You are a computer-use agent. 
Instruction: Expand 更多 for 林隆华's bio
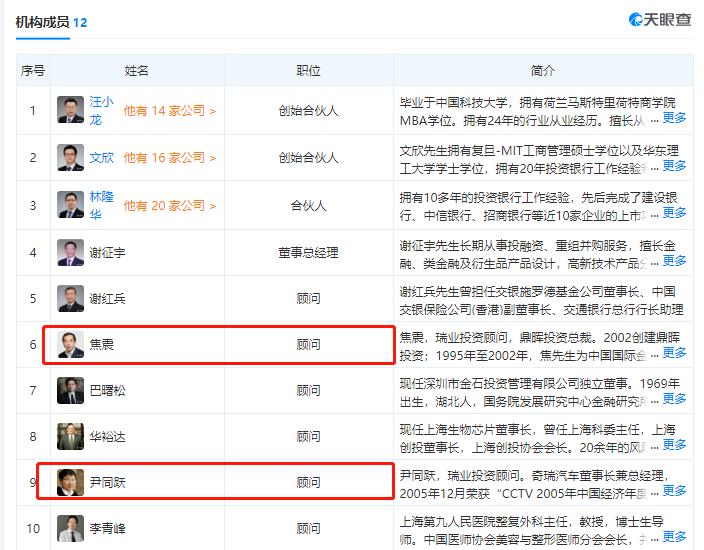[674, 213]
